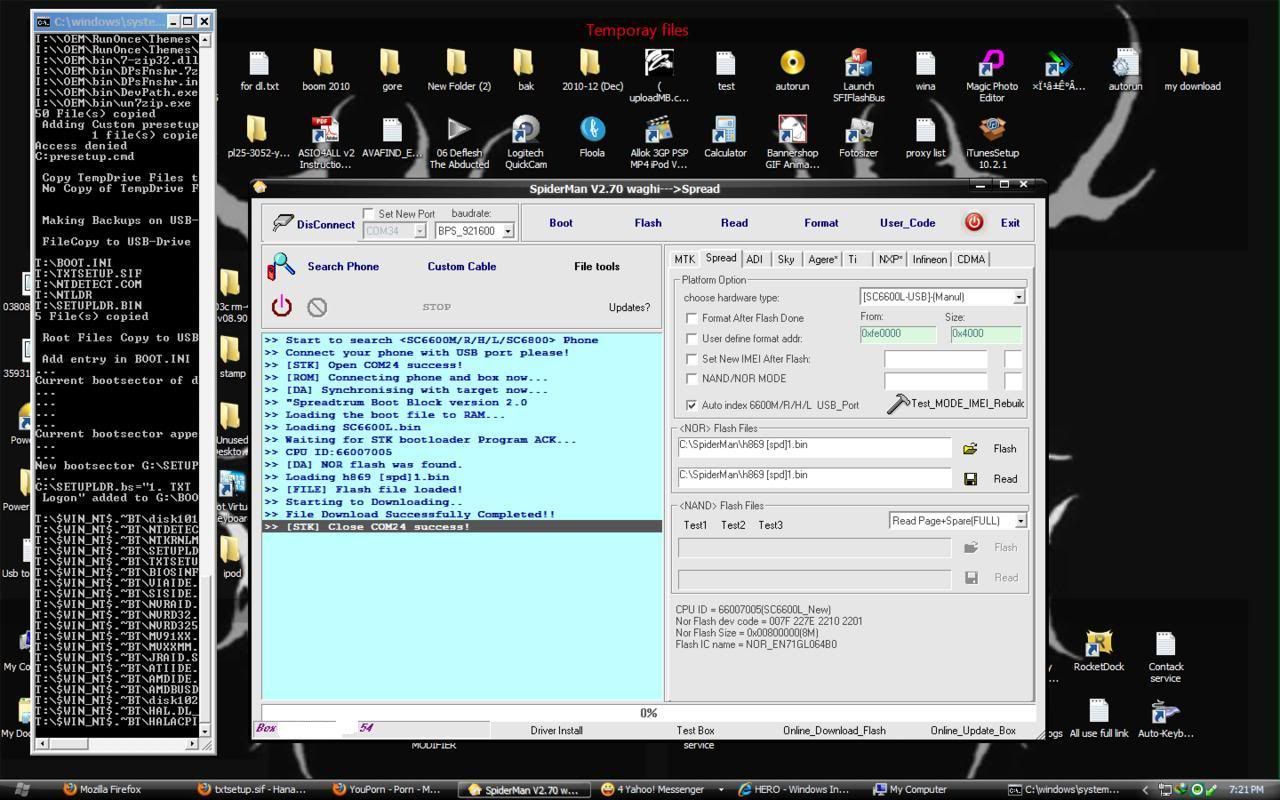Screen dimensions: 1280x800
Task: Click the Online_Download_Flash button
Action: click(x=834, y=730)
